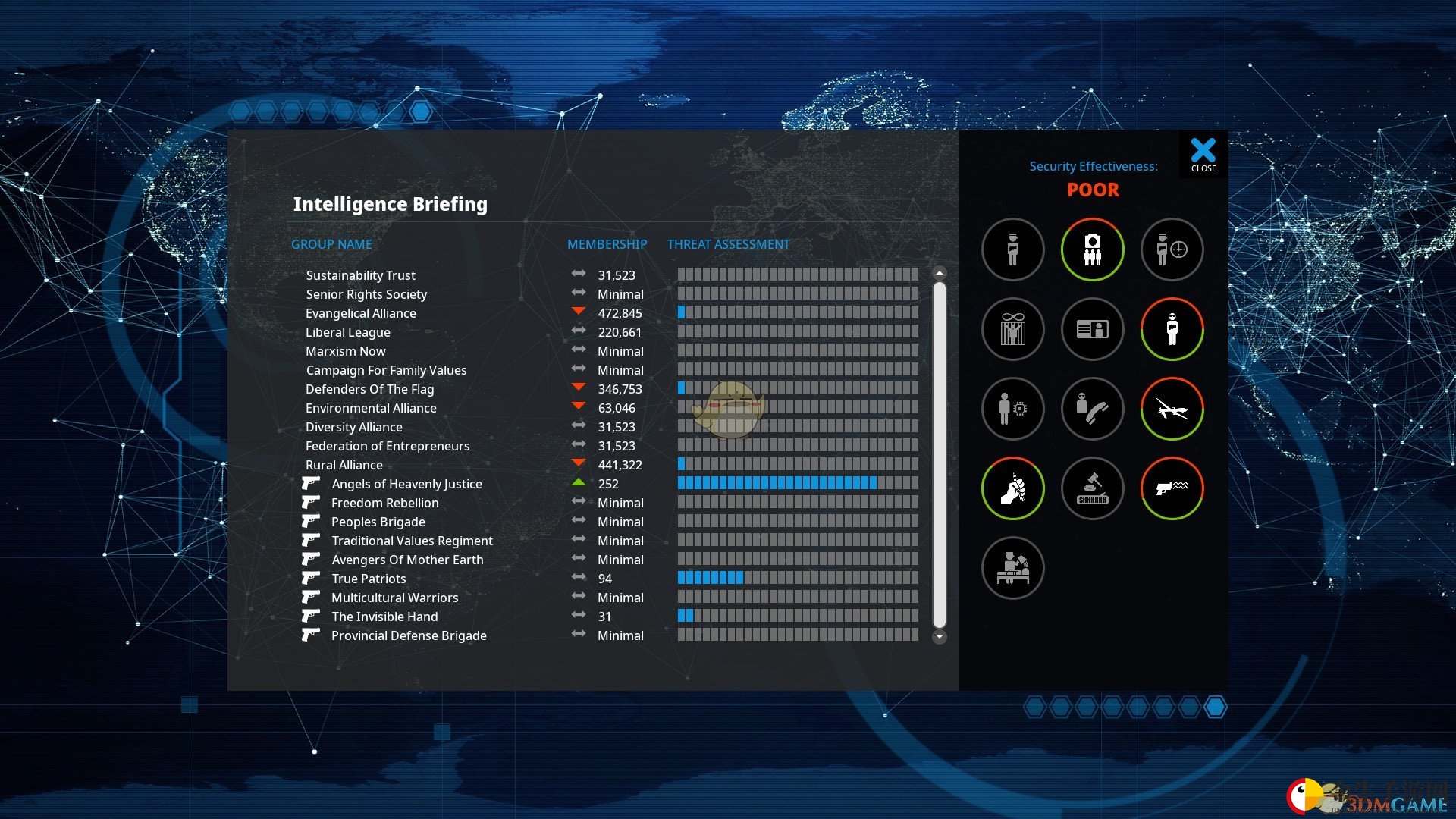This screenshot has height=819, width=1456.
Task: Click the group list scrollbar thumb
Action: (x=940, y=455)
